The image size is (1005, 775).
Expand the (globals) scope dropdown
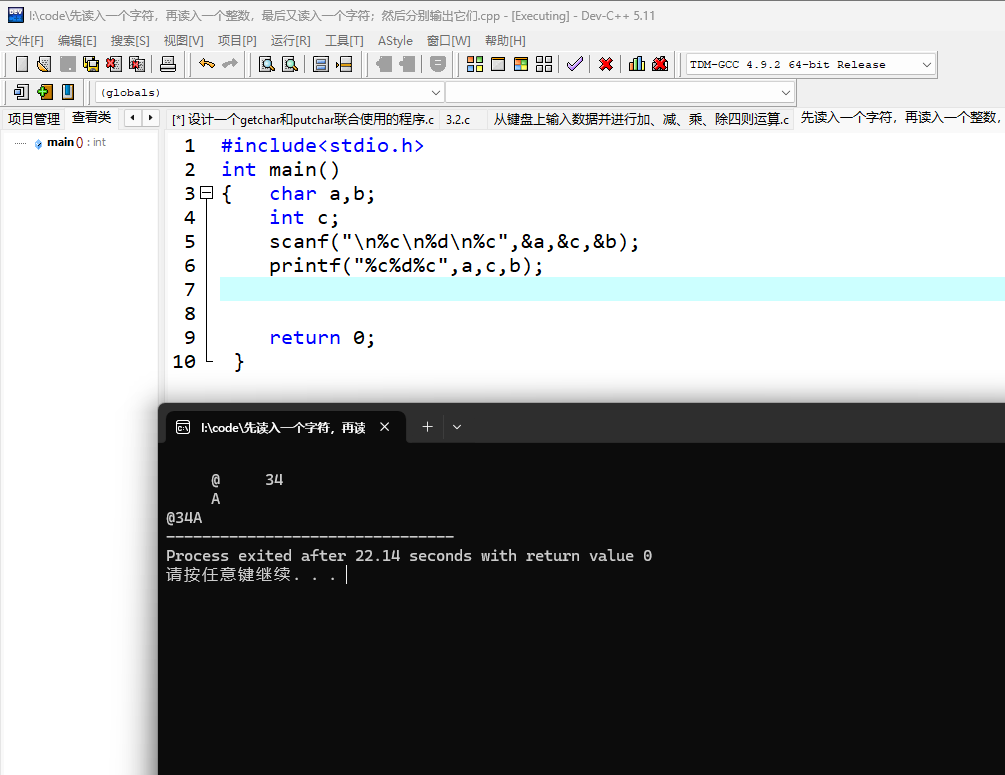coord(436,92)
